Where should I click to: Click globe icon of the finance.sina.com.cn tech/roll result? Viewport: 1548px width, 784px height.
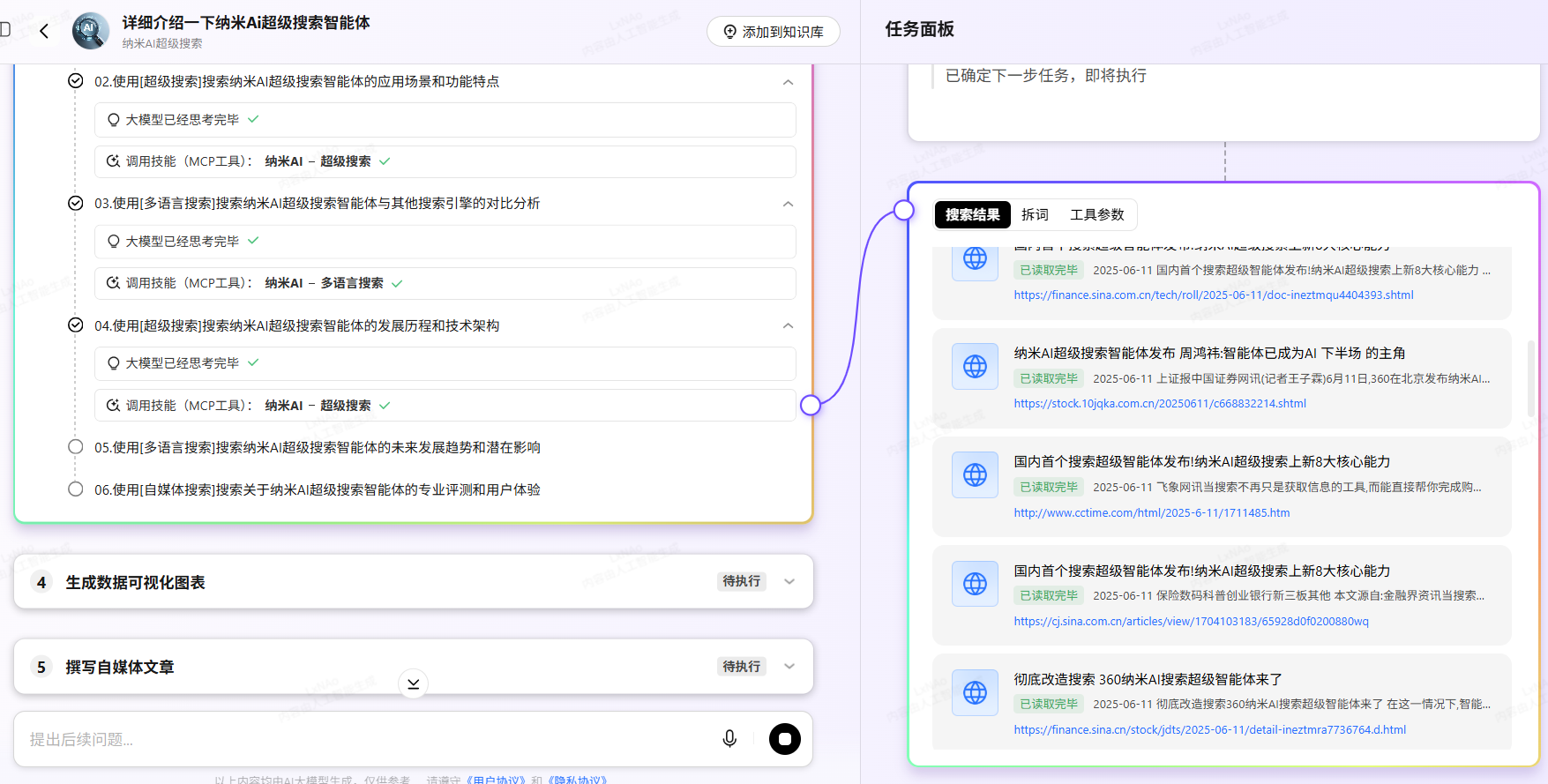coord(975,258)
